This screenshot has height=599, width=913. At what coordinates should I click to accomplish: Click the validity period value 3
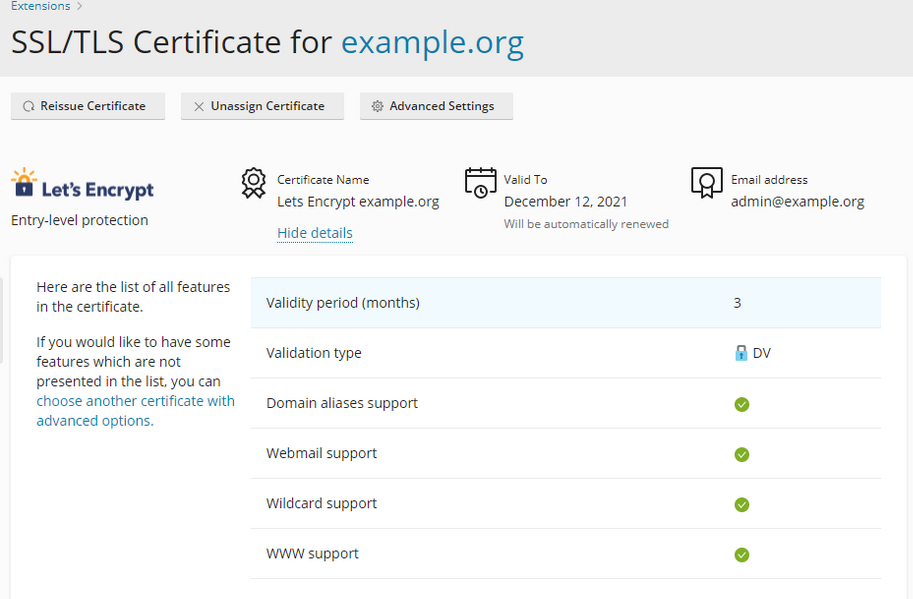[737, 303]
